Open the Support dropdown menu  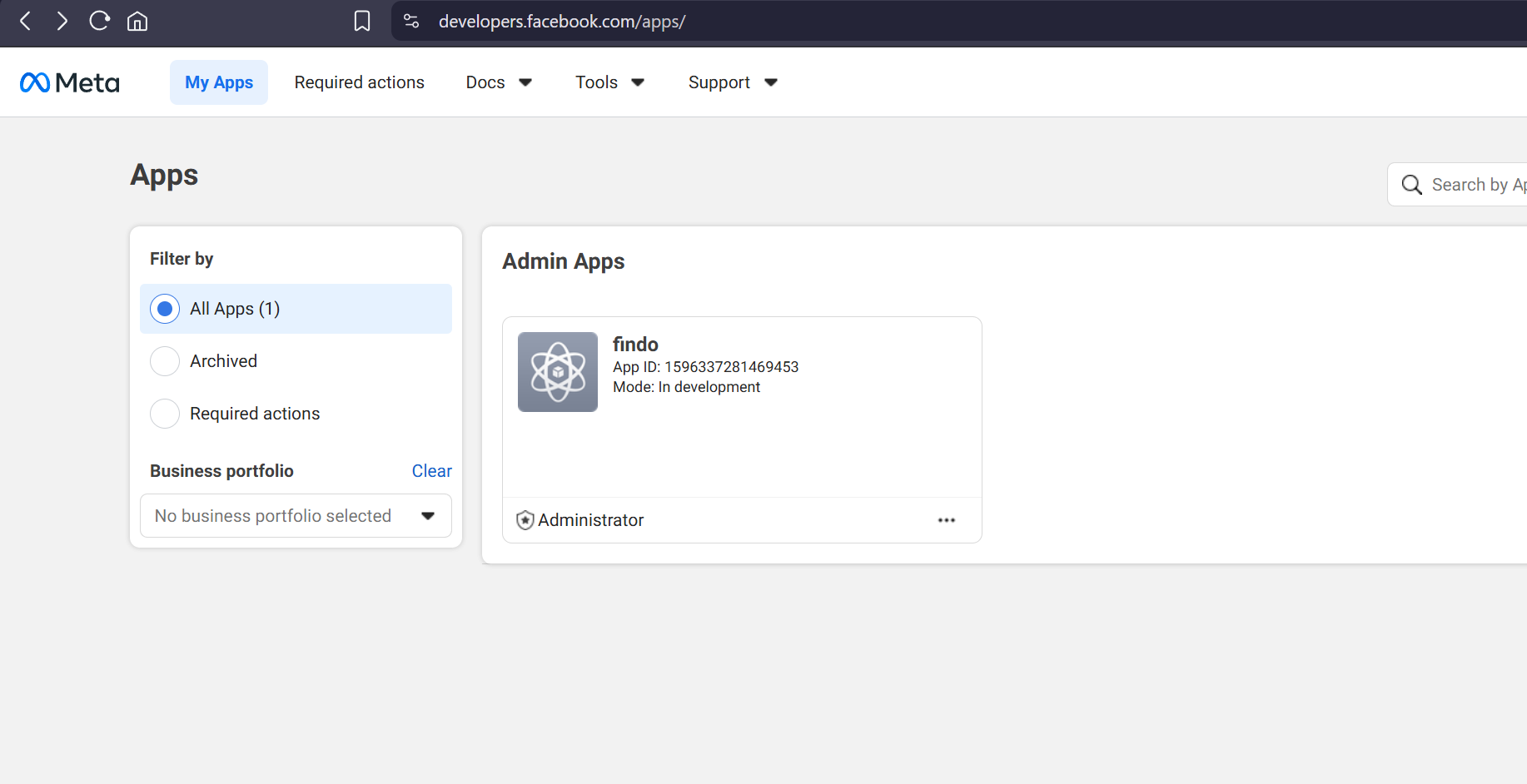(x=733, y=82)
